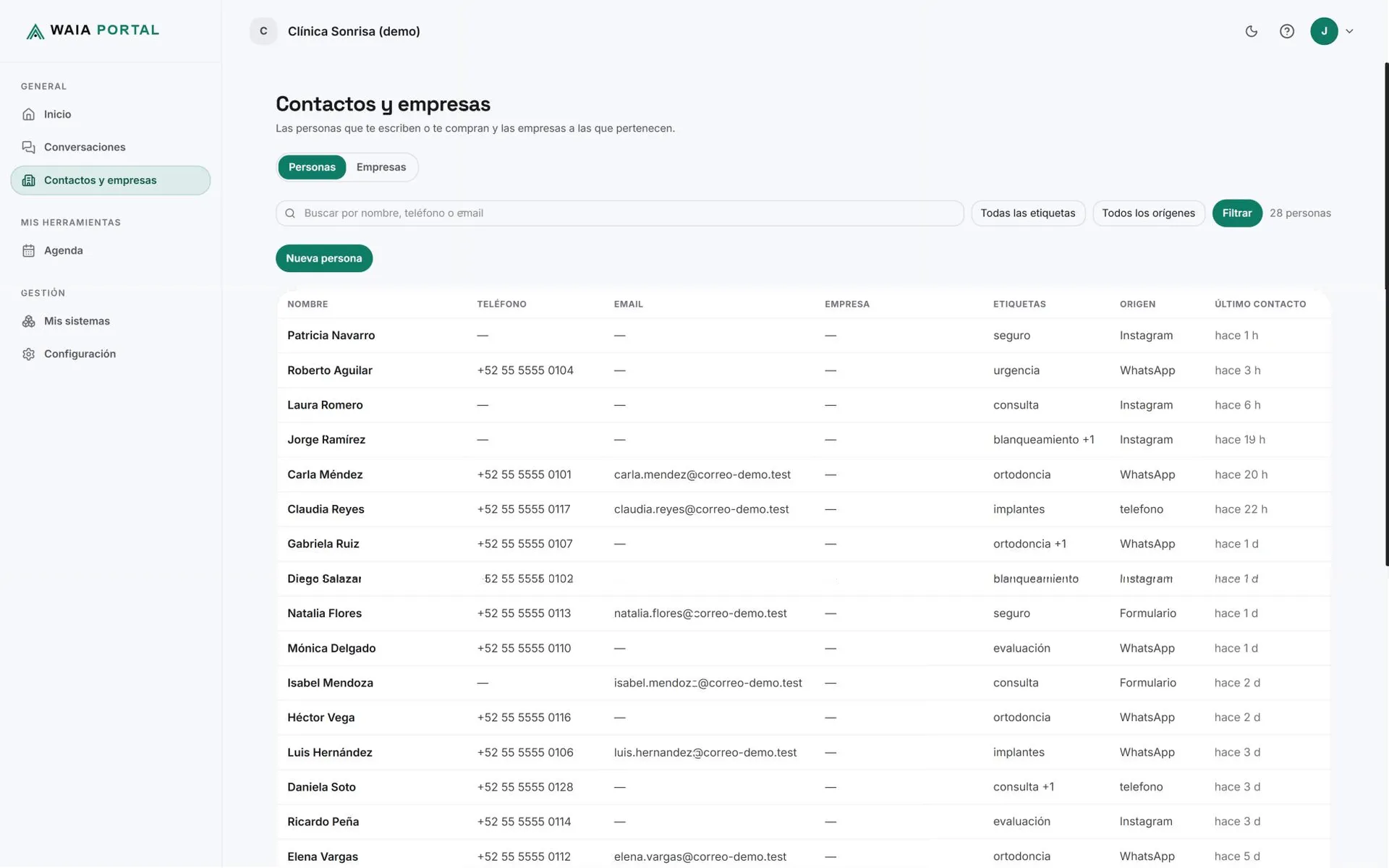
Task: Click the blanqueamiento +1 tag for Jorge Ramírez
Action: [x=1043, y=440]
